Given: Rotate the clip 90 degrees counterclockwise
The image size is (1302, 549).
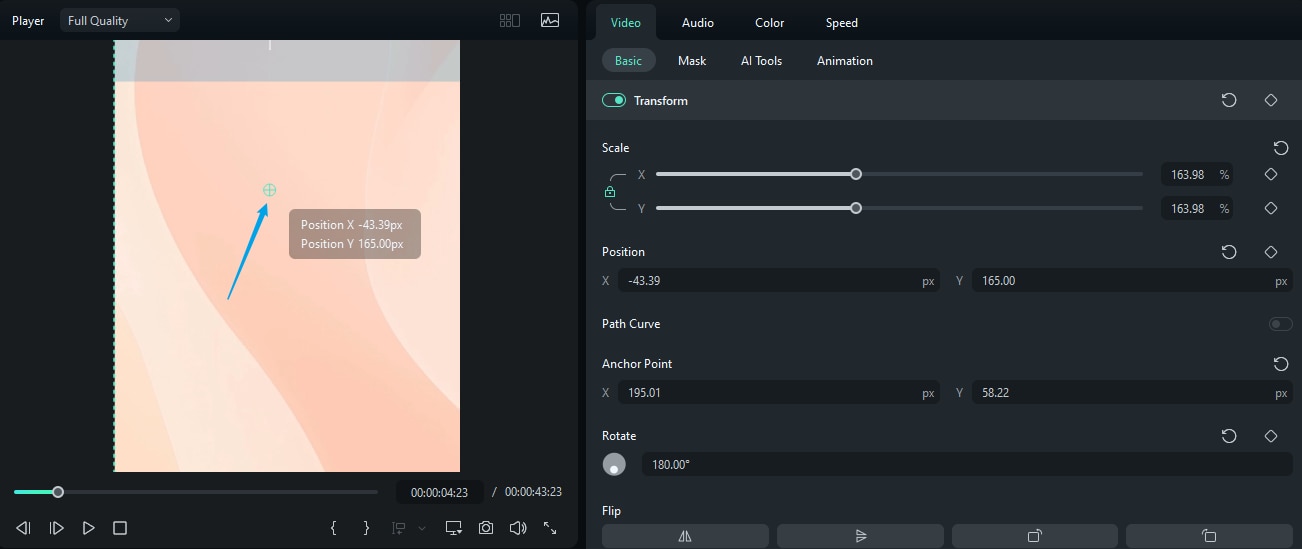Looking at the screenshot, I should pyautogui.click(x=1209, y=535).
